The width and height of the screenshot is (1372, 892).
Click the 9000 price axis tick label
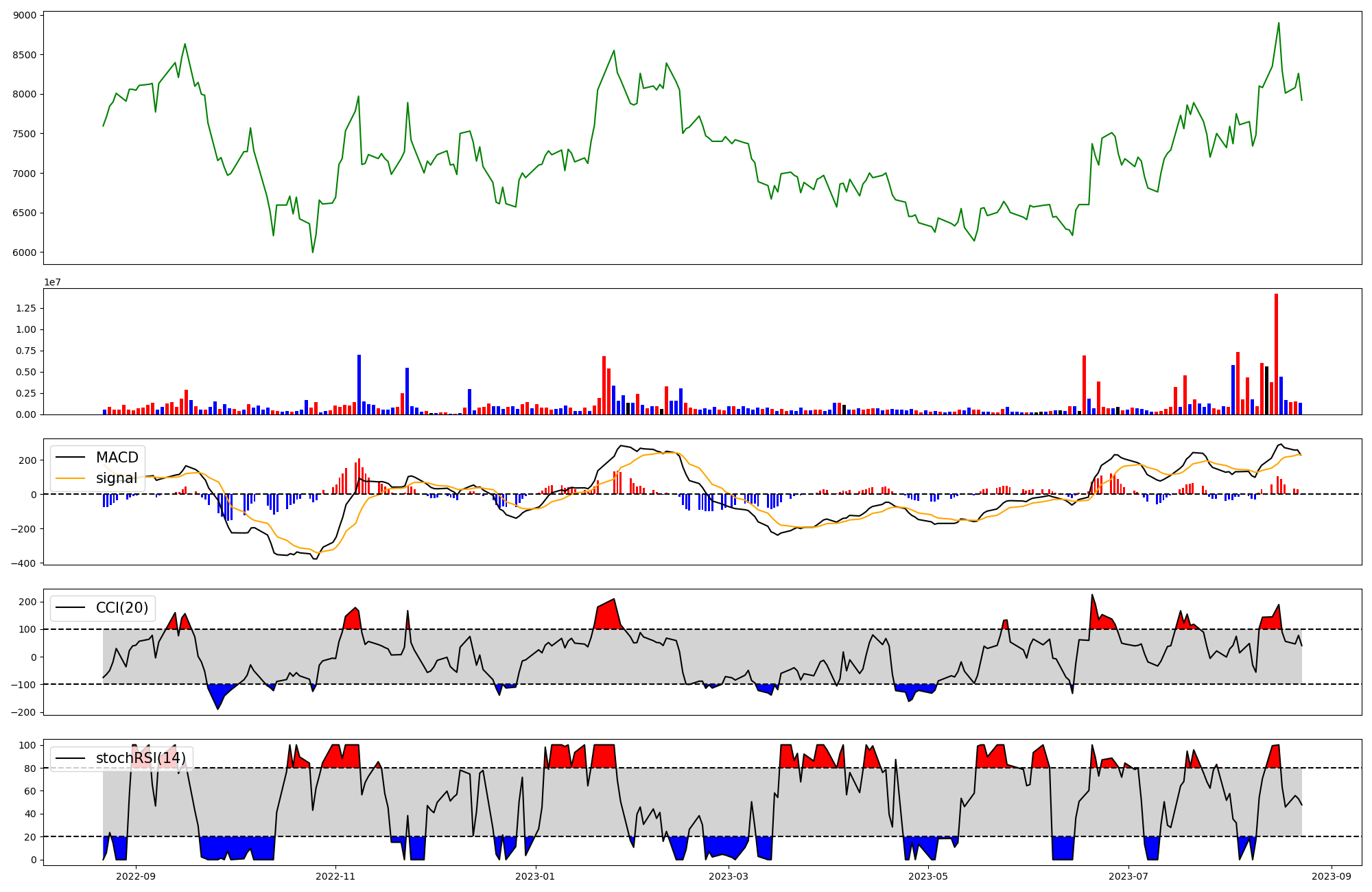point(25,15)
